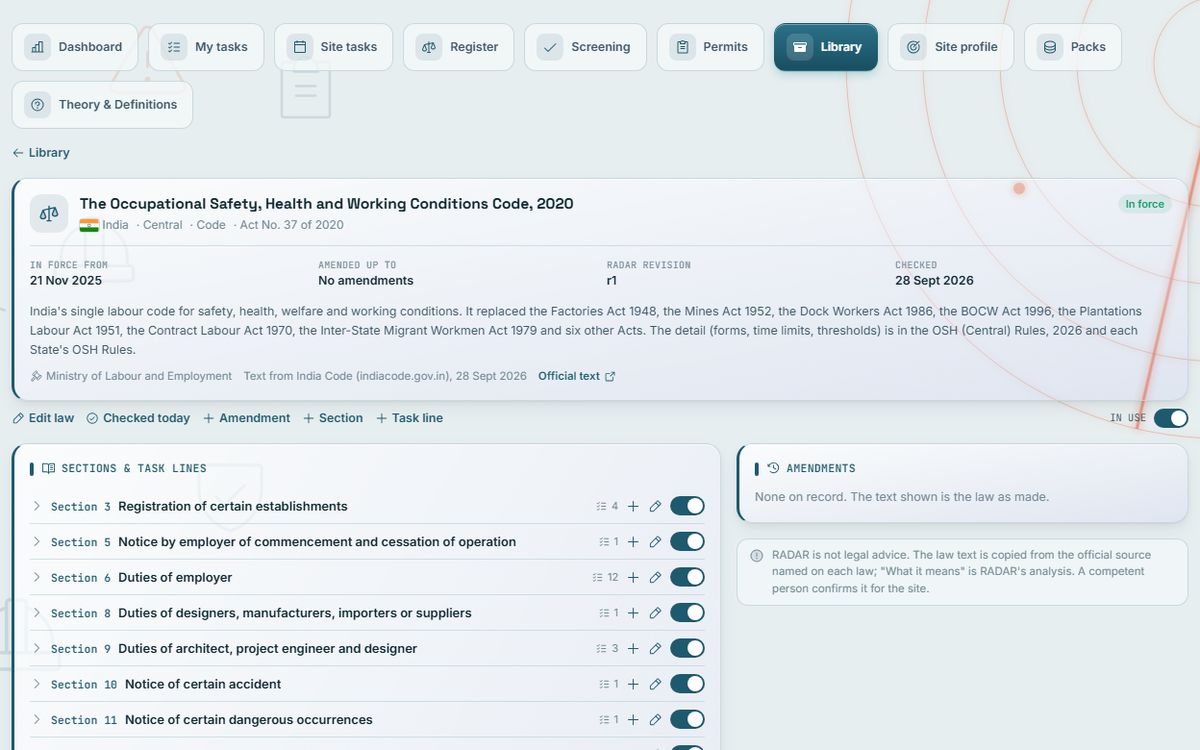Click the task count 4 on Section 3

(x=608, y=506)
